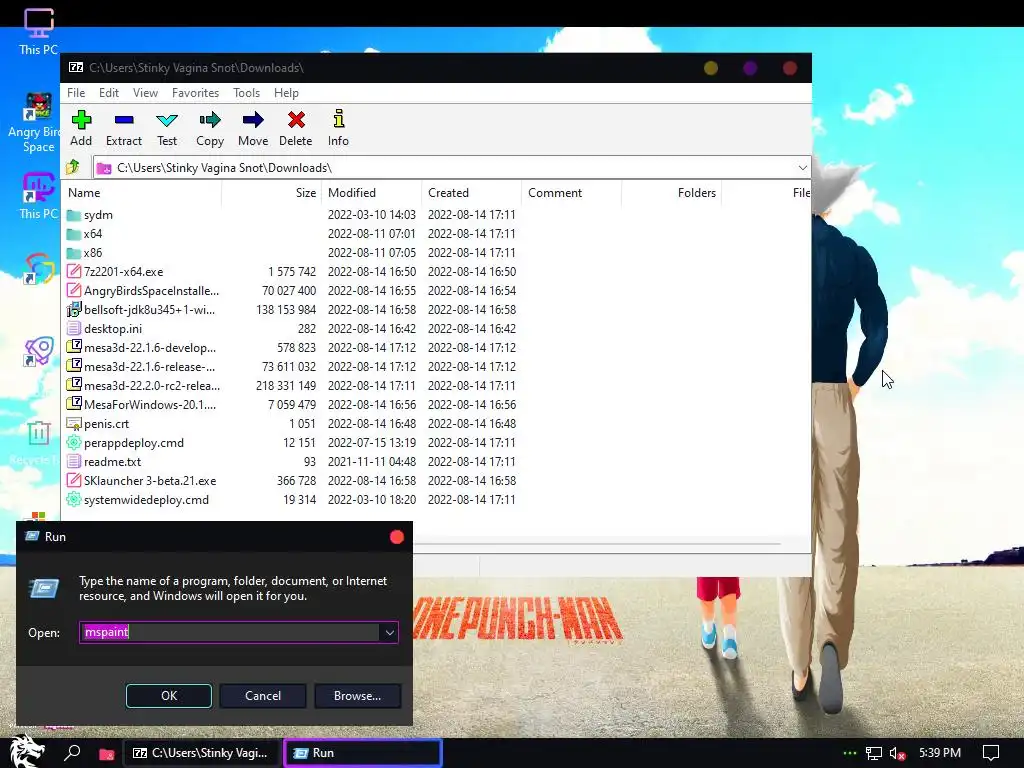
Task: Click the Extract toolbar icon
Action: pos(123,128)
